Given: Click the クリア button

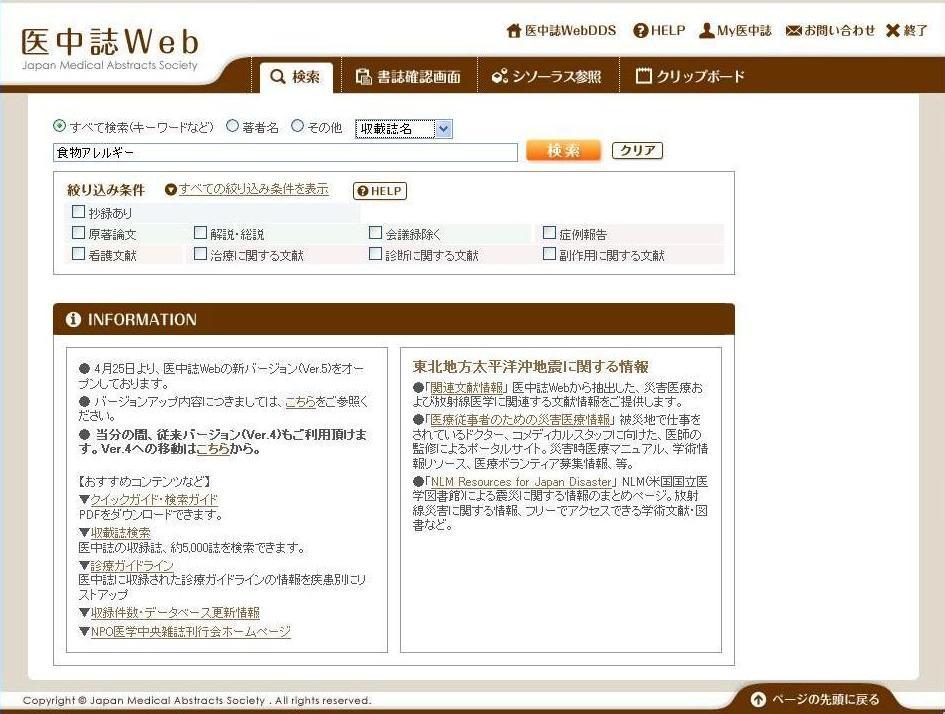Looking at the screenshot, I should [x=637, y=150].
